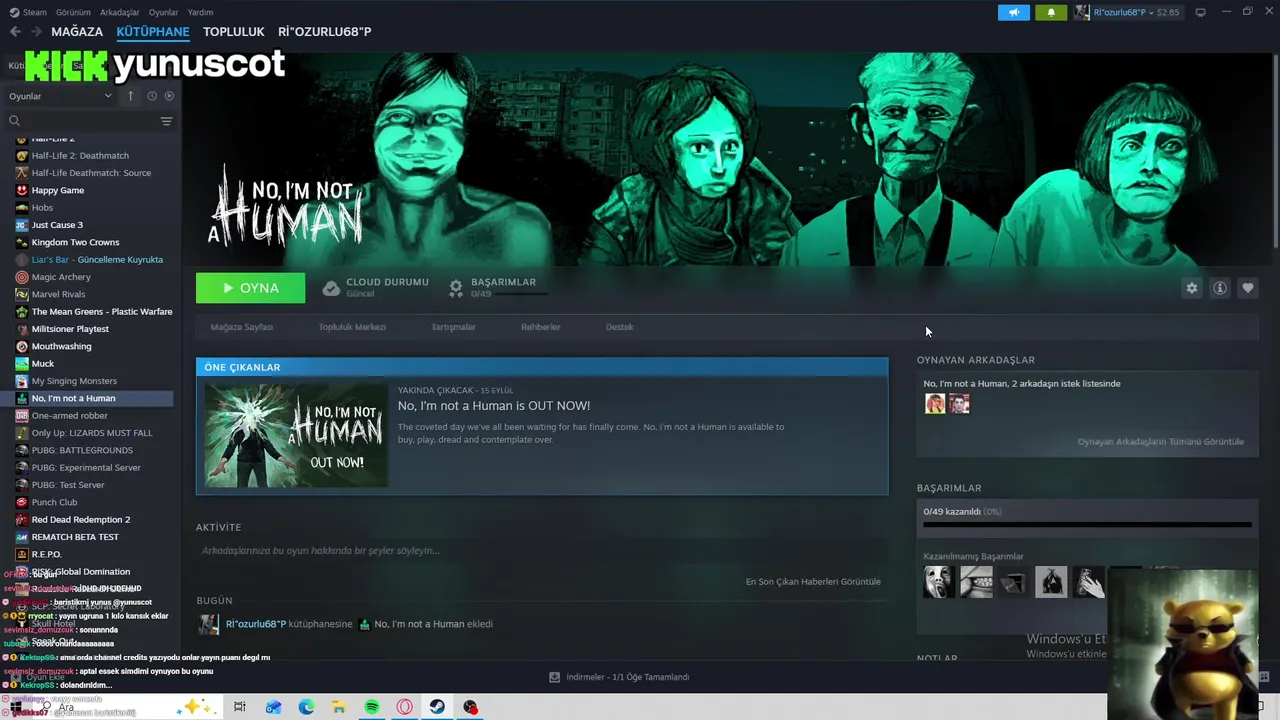Open Task View taskbar icon

point(240,707)
